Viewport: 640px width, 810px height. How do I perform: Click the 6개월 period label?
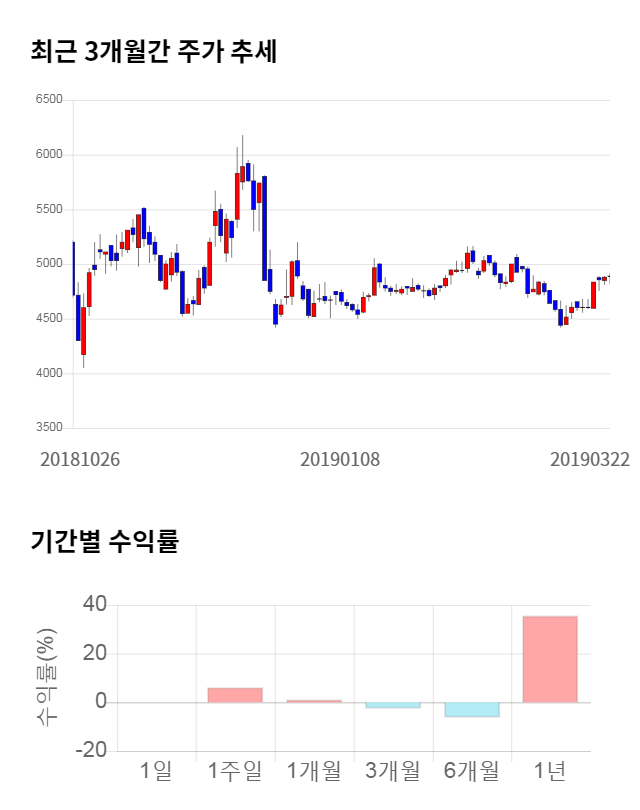pyautogui.click(x=471, y=771)
